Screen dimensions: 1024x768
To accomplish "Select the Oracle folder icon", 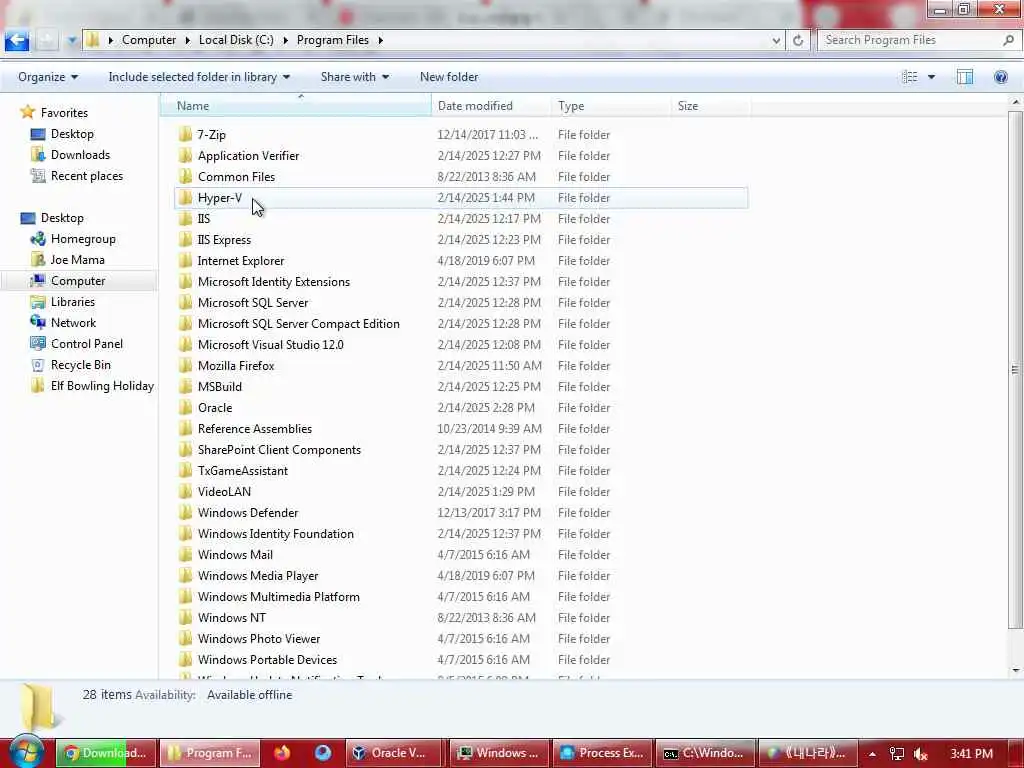I will click(185, 408).
